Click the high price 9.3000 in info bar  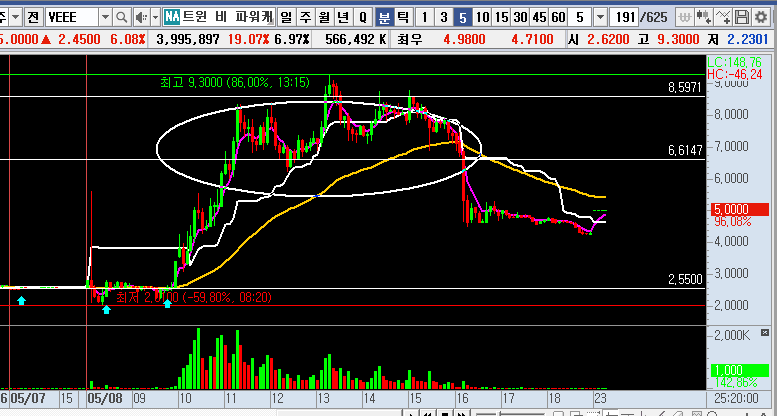tap(678, 40)
